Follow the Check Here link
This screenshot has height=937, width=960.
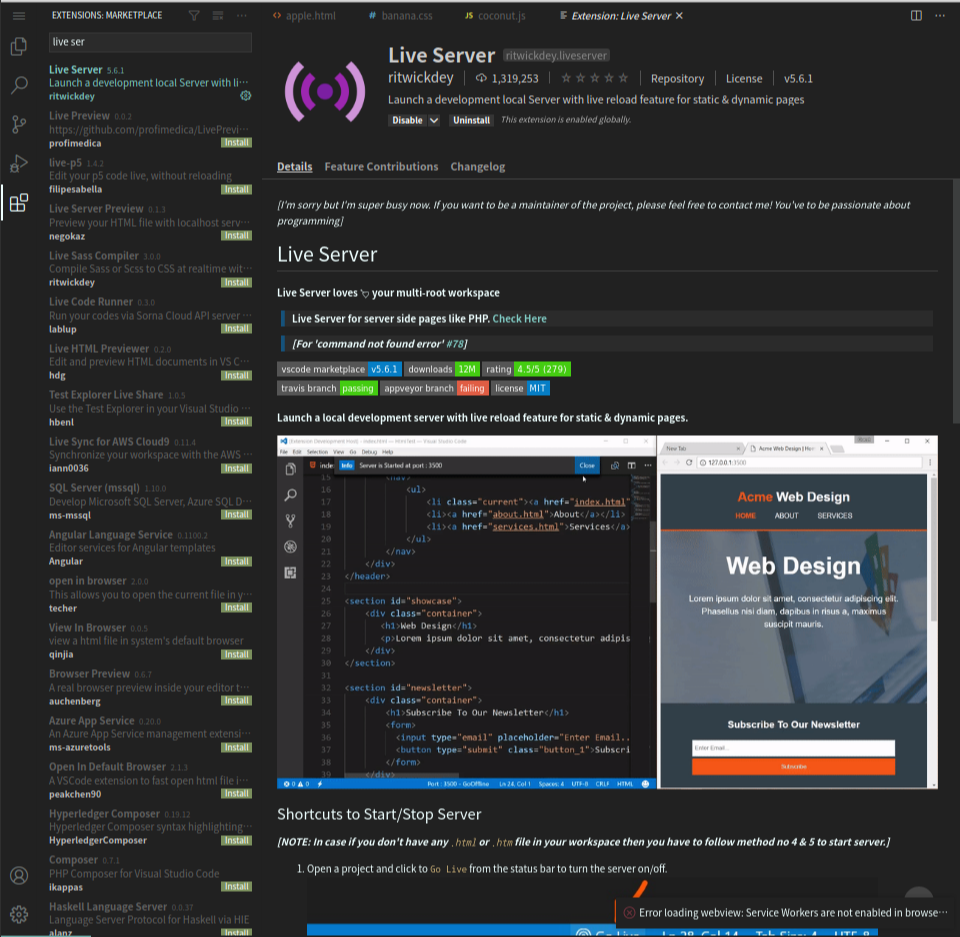coord(519,318)
